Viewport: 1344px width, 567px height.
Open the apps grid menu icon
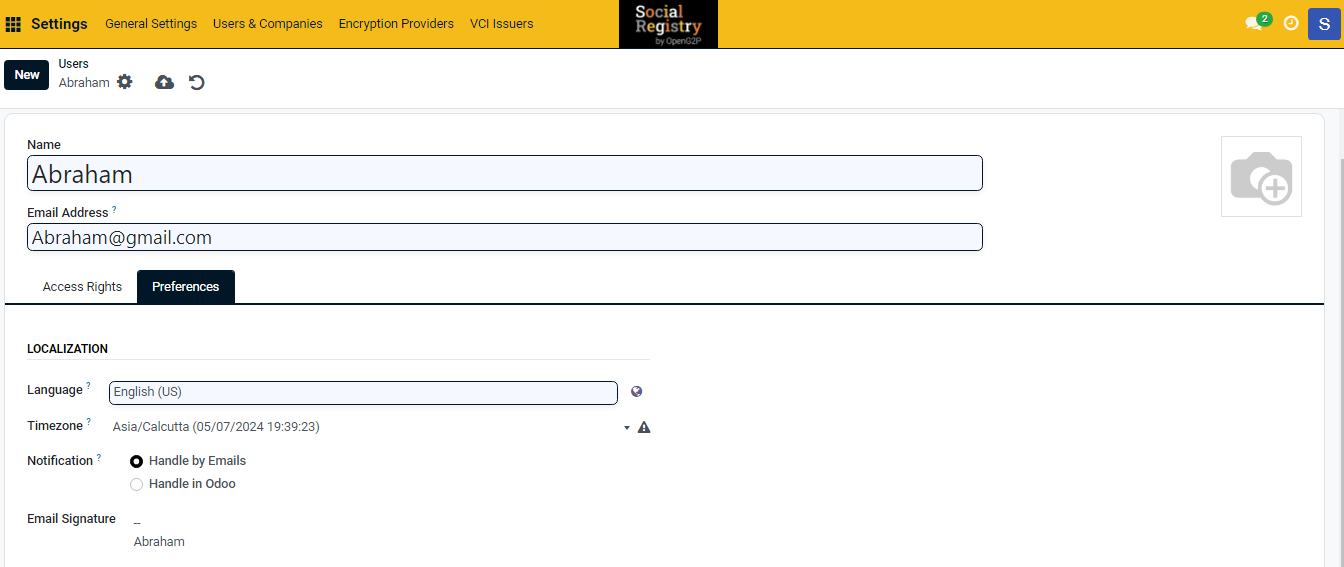(x=14, y=24)
